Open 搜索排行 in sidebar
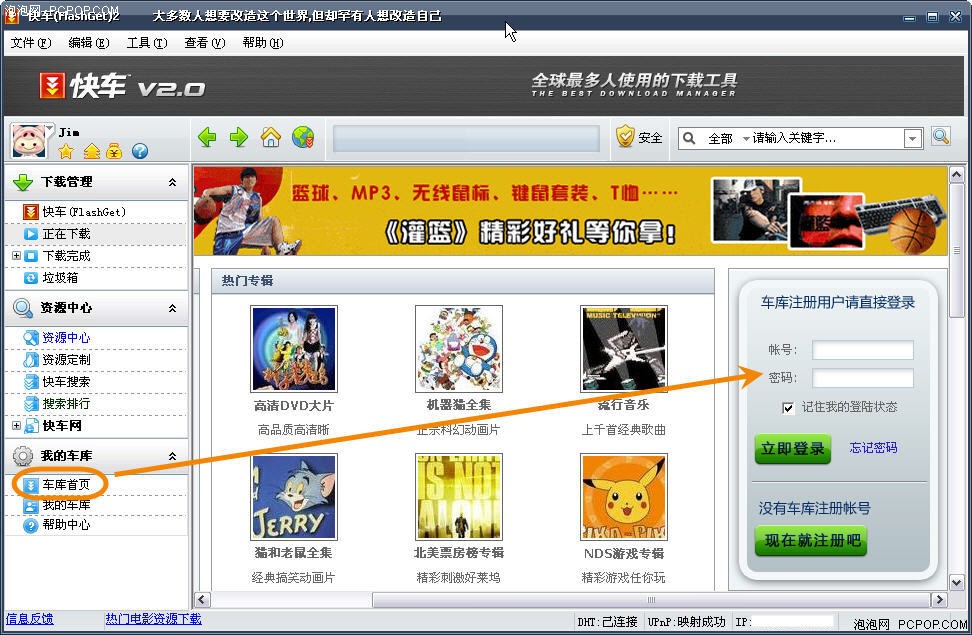This screenshot has height=635, width=972. pyautogui.click(x=66, y=404)
